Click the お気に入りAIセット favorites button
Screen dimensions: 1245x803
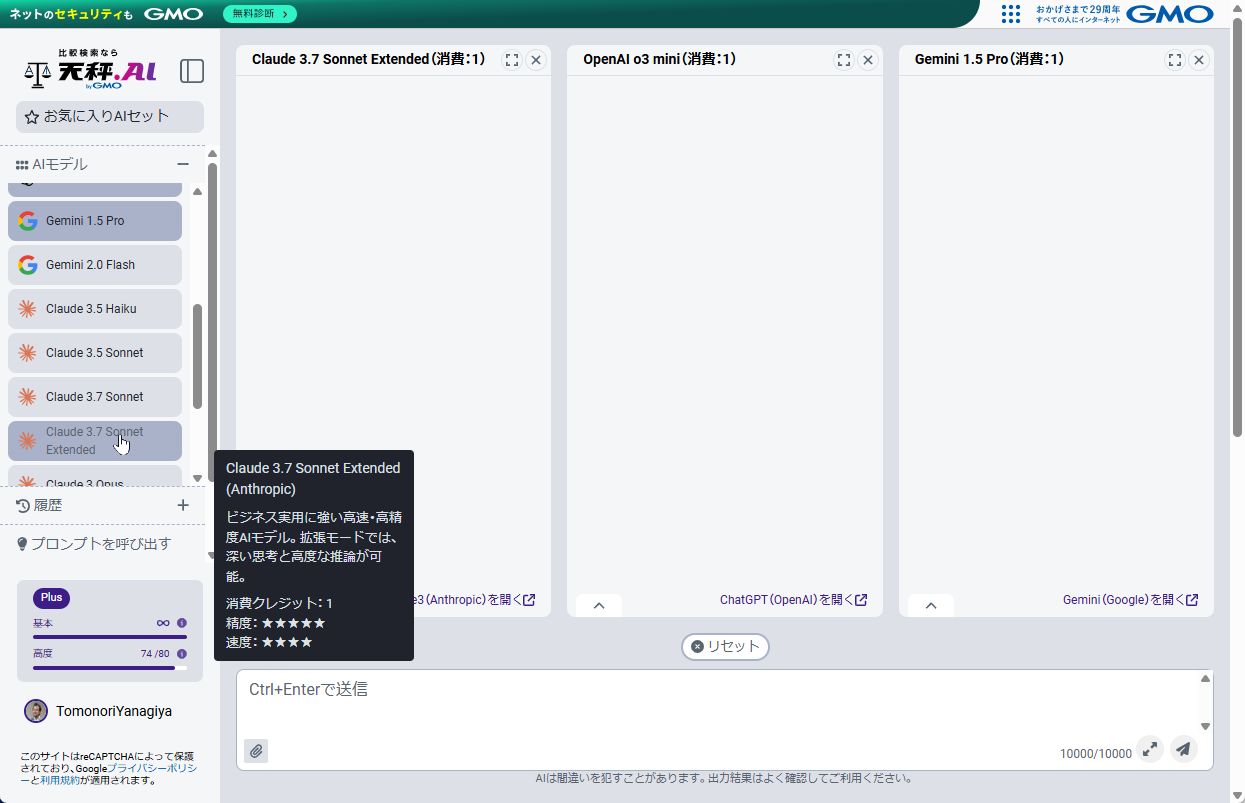(x=110, y=116)
